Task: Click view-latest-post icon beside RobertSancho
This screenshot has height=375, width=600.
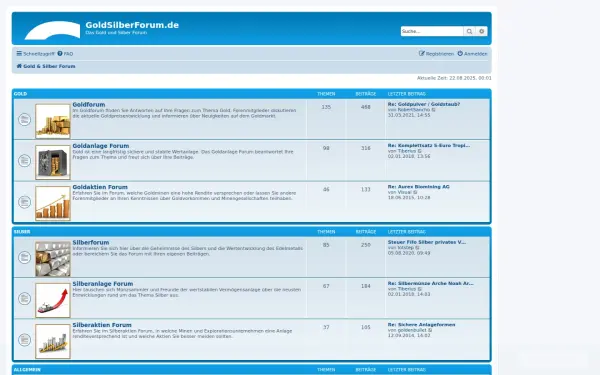Action: tap(434, 110)
